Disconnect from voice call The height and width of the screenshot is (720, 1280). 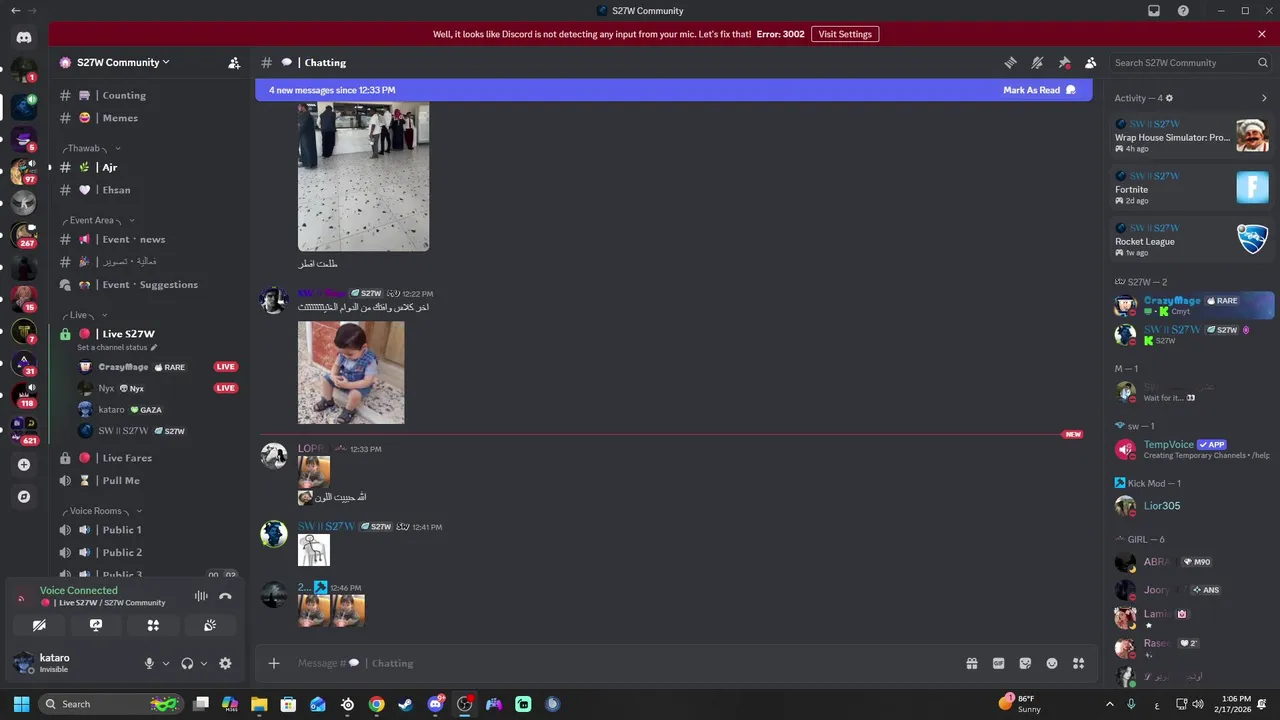[225, 596]
